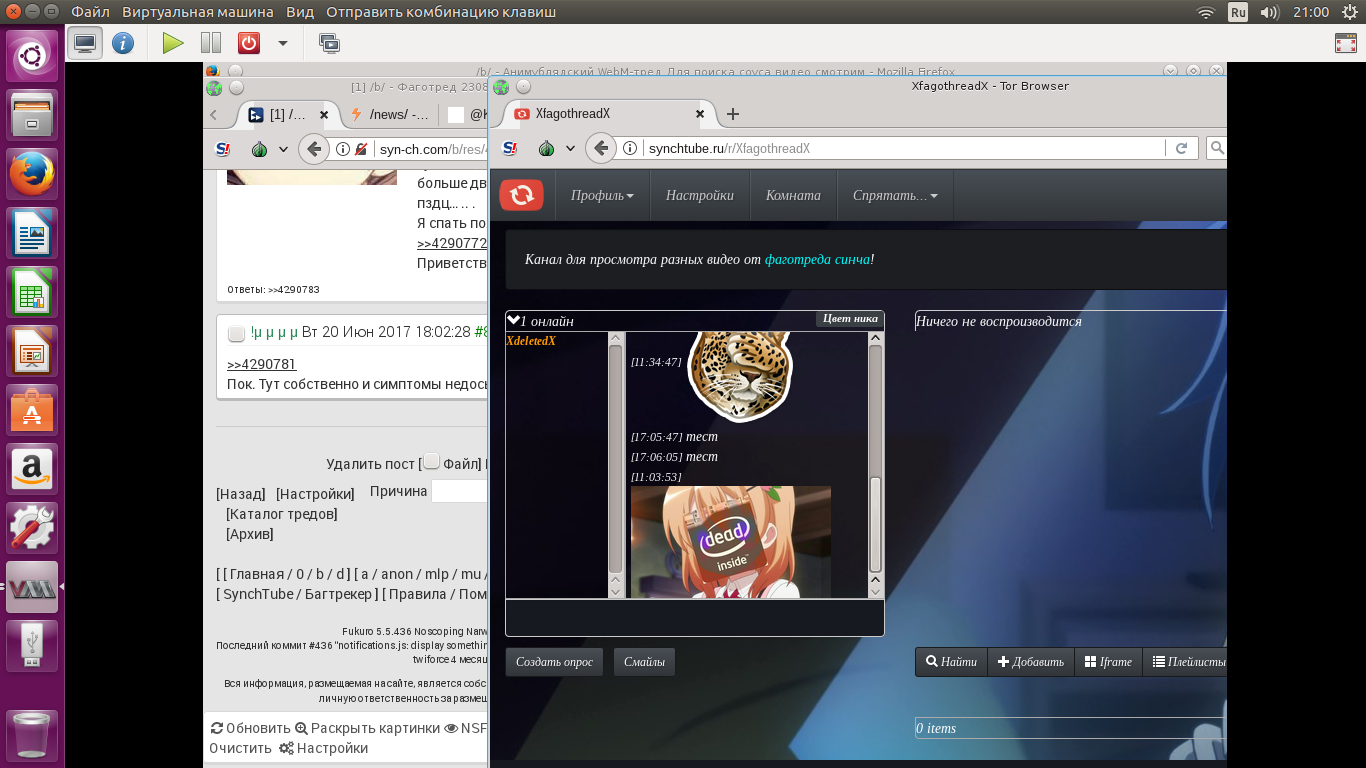Click NoScript S icon in Tor Browser
The width and height of the screenshot is (1366, 768).
[510, 148]
